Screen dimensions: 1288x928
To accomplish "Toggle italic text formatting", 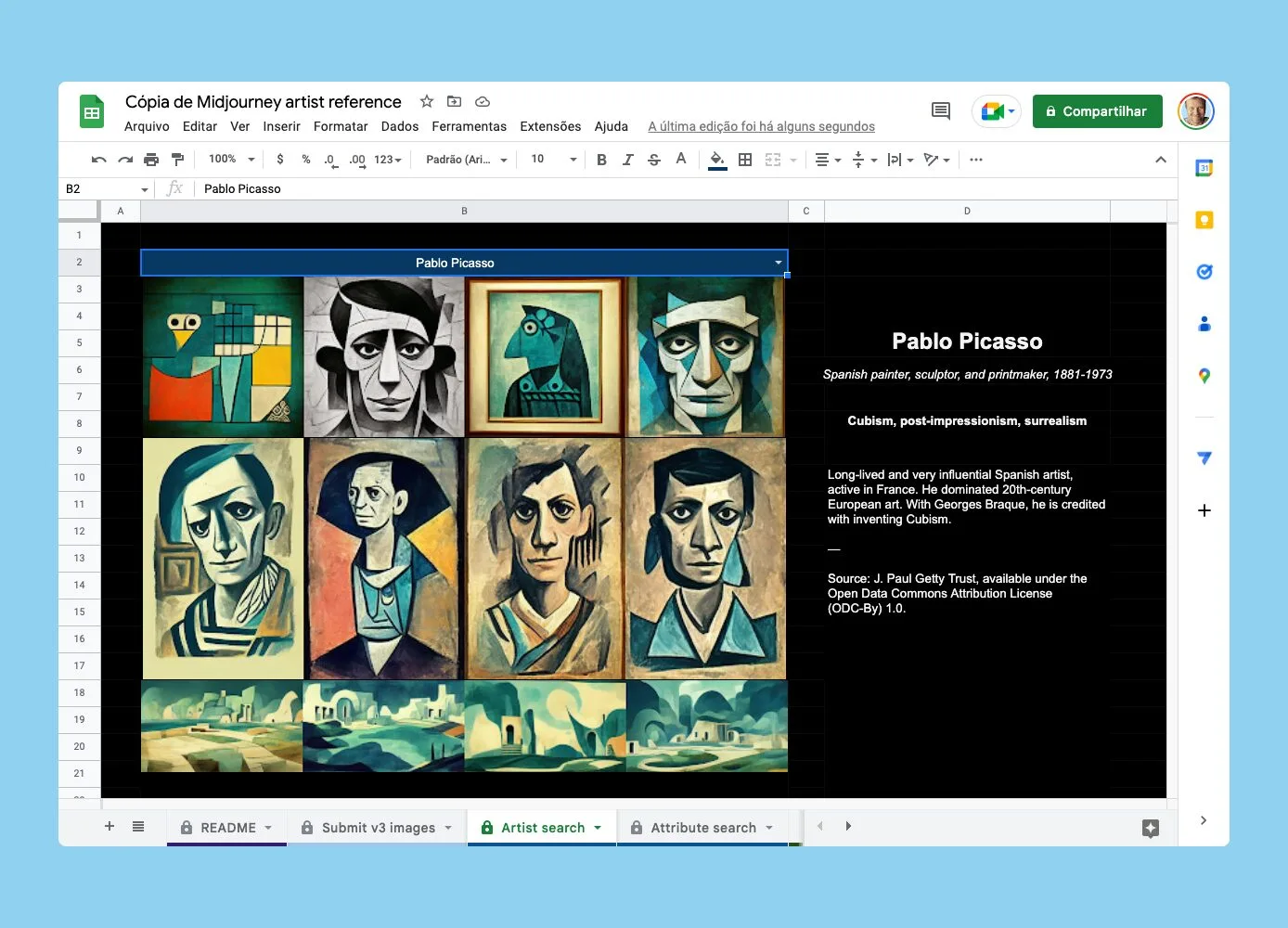I will pos(627,160).
